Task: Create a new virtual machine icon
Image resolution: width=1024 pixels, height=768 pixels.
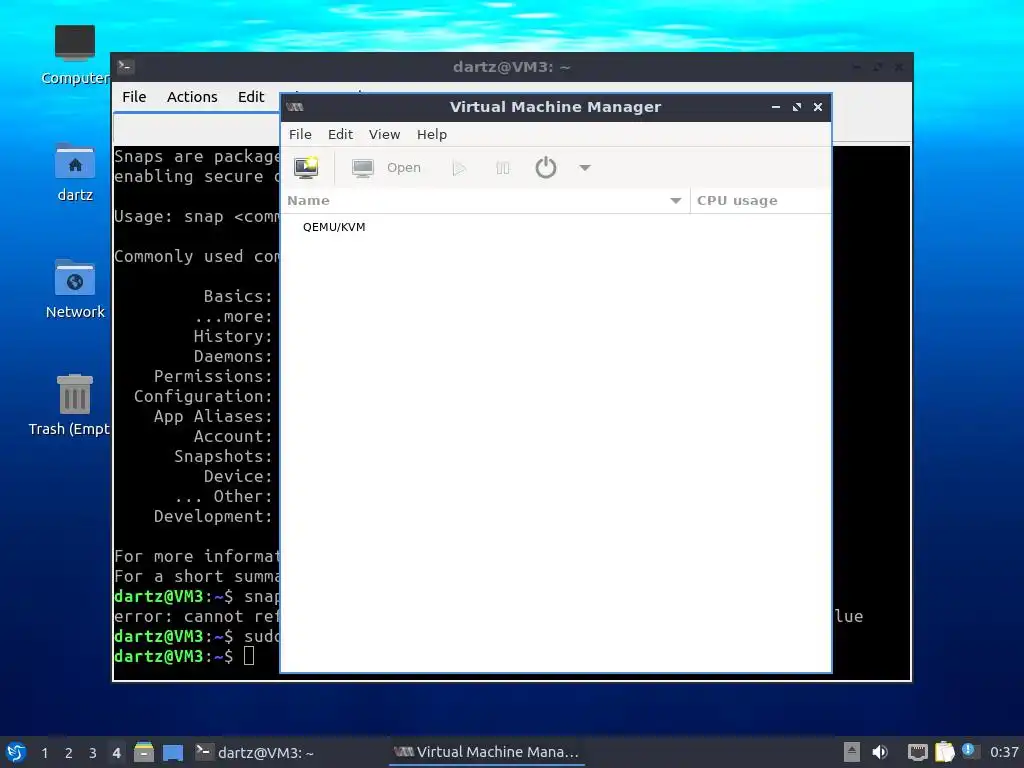Action: (x=306, y=168)
